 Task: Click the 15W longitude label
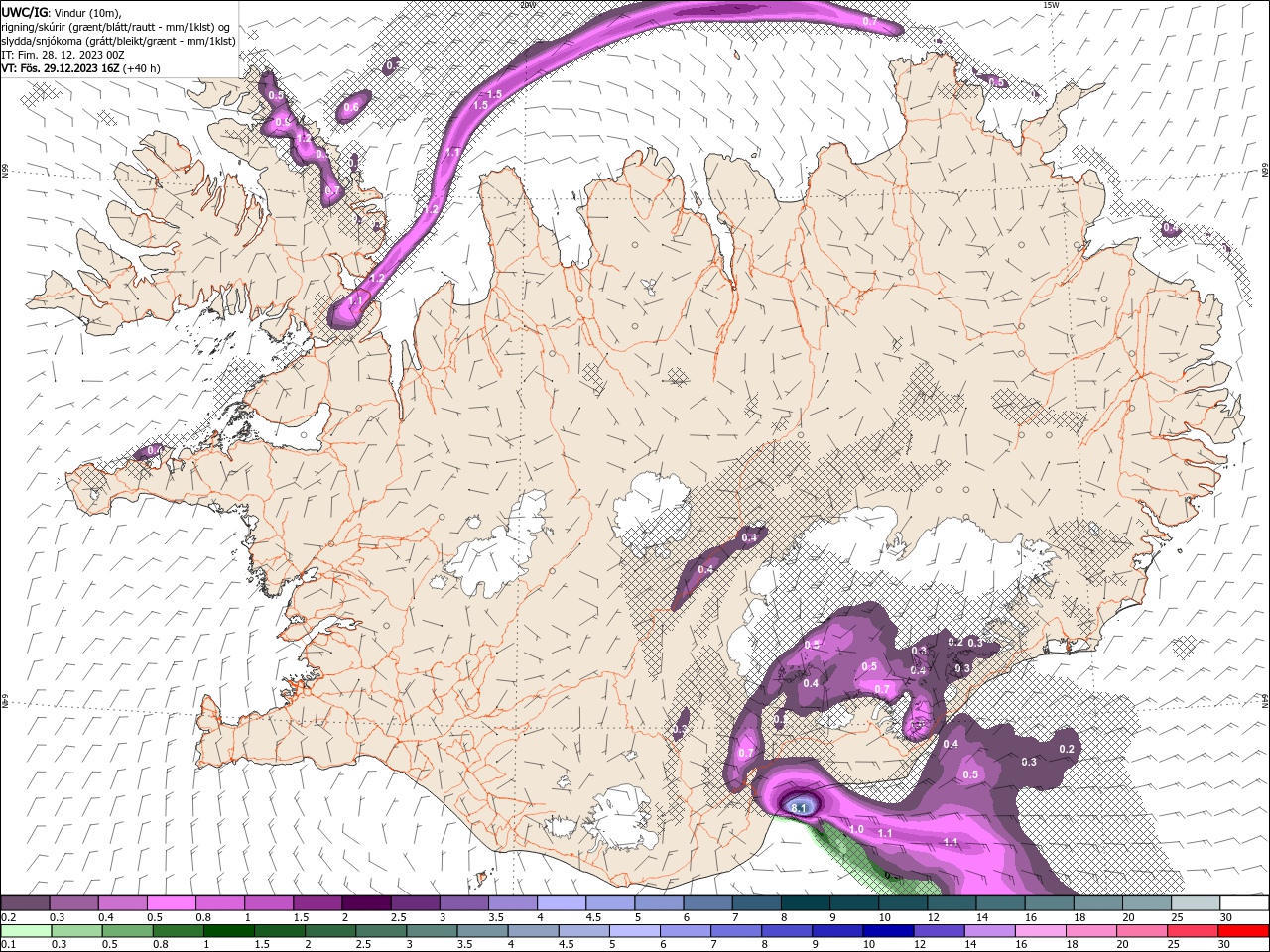click(1051, 5)
